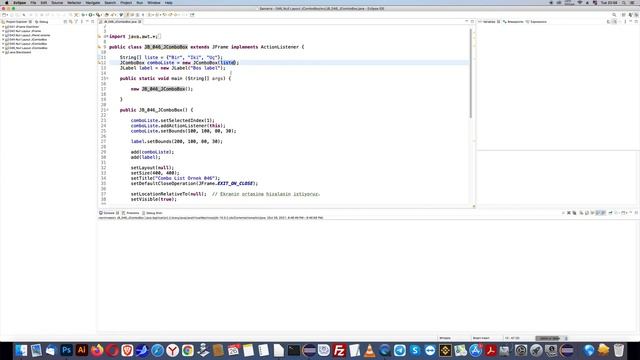Switch to the Variables tab
This screenshot has height=360, width=640.
point(489,22)
